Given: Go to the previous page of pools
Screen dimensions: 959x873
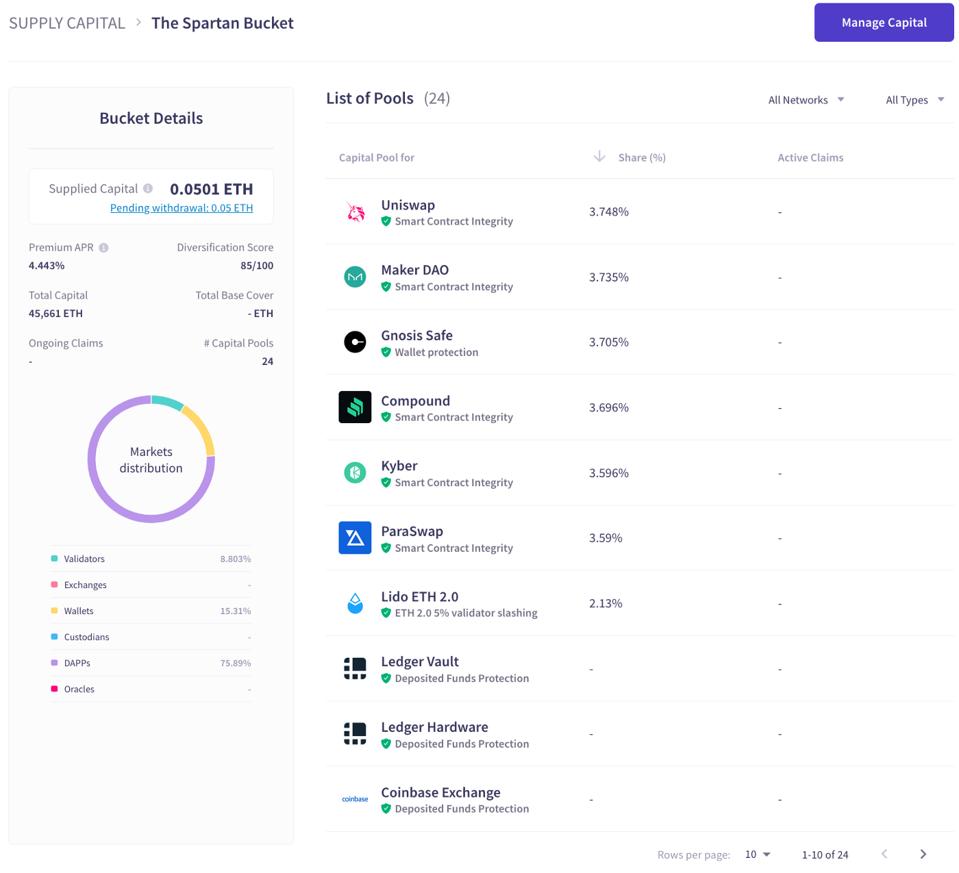Looking at the screenshot, I should [x=884, y=854].
